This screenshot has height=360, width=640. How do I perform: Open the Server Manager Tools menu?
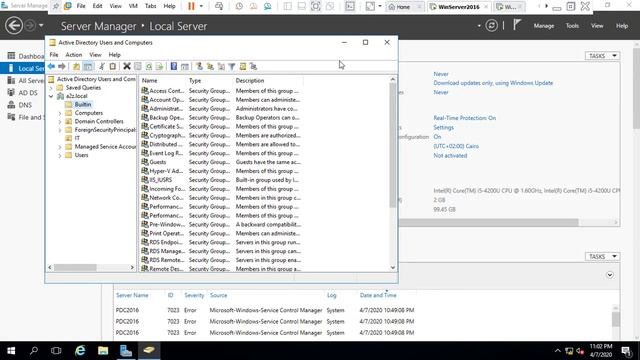(x=572, y=26)
